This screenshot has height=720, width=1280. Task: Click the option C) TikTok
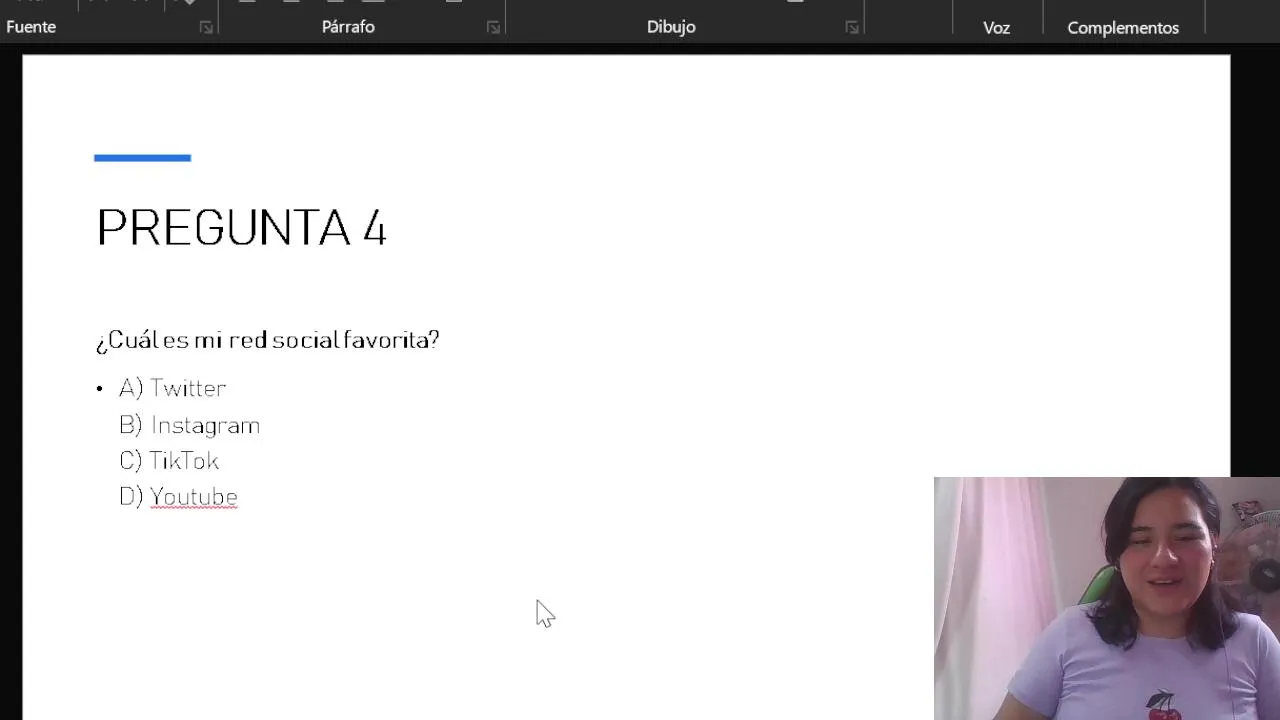168,461
